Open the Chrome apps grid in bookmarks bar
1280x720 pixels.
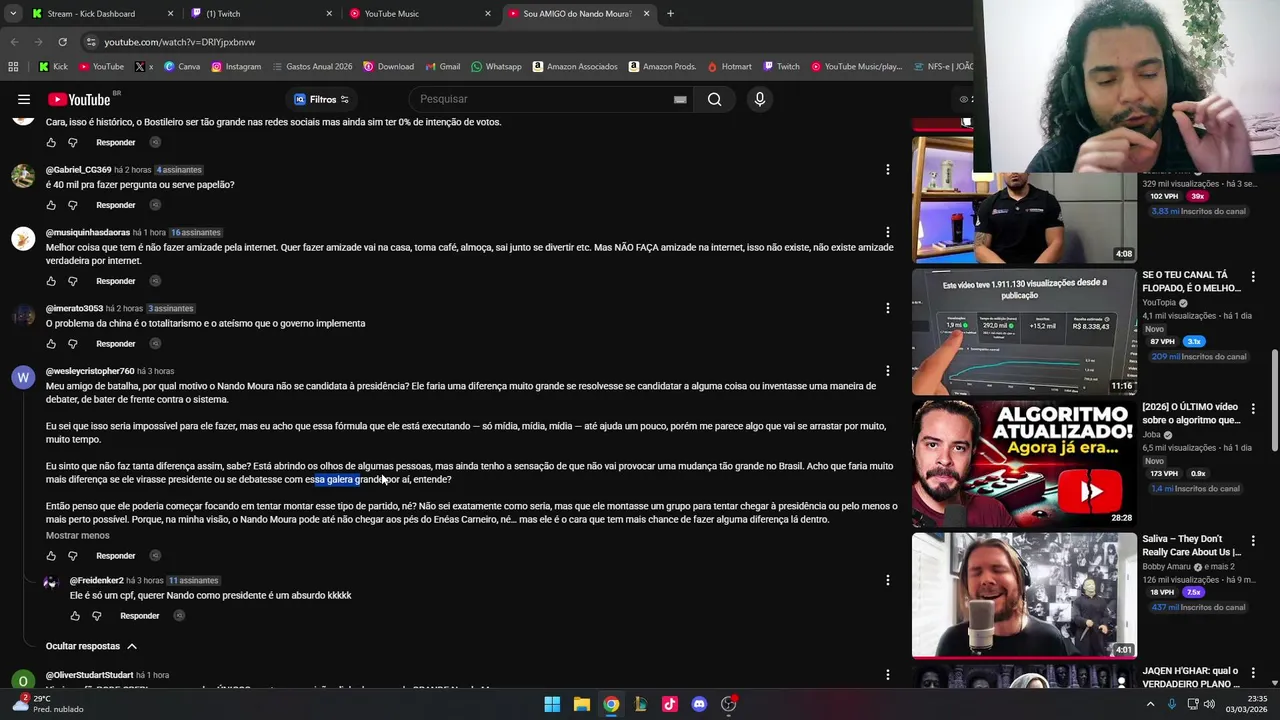[13, 67]
